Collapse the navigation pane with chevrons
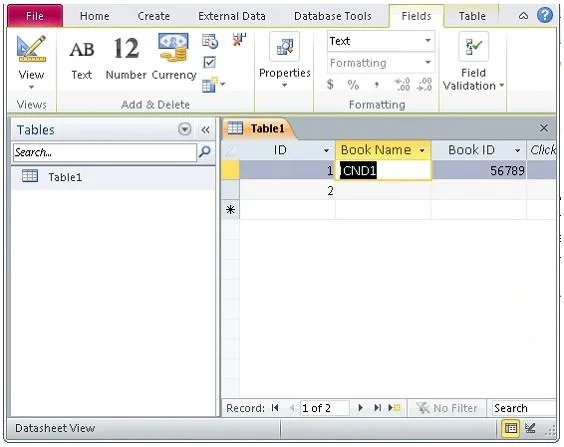 (205, 130)
